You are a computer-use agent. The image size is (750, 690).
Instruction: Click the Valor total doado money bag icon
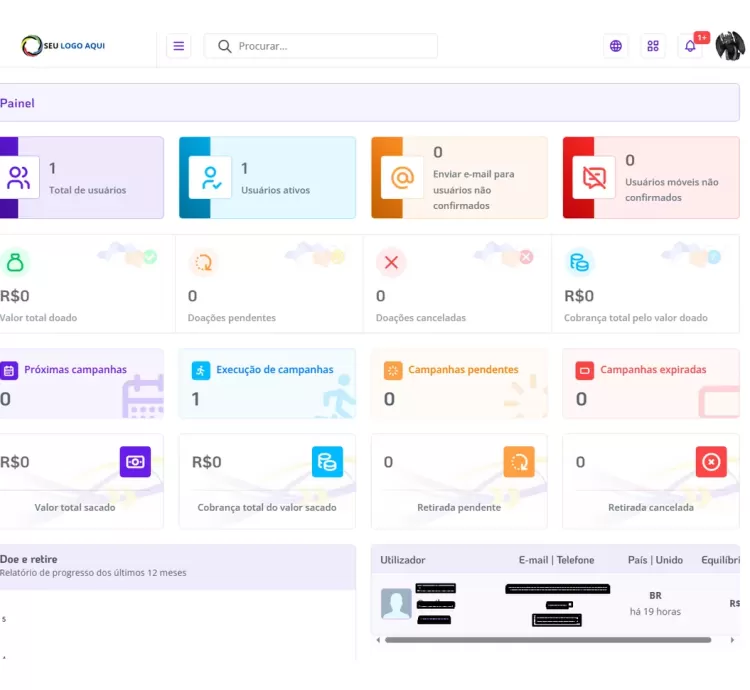click(15, 262)
